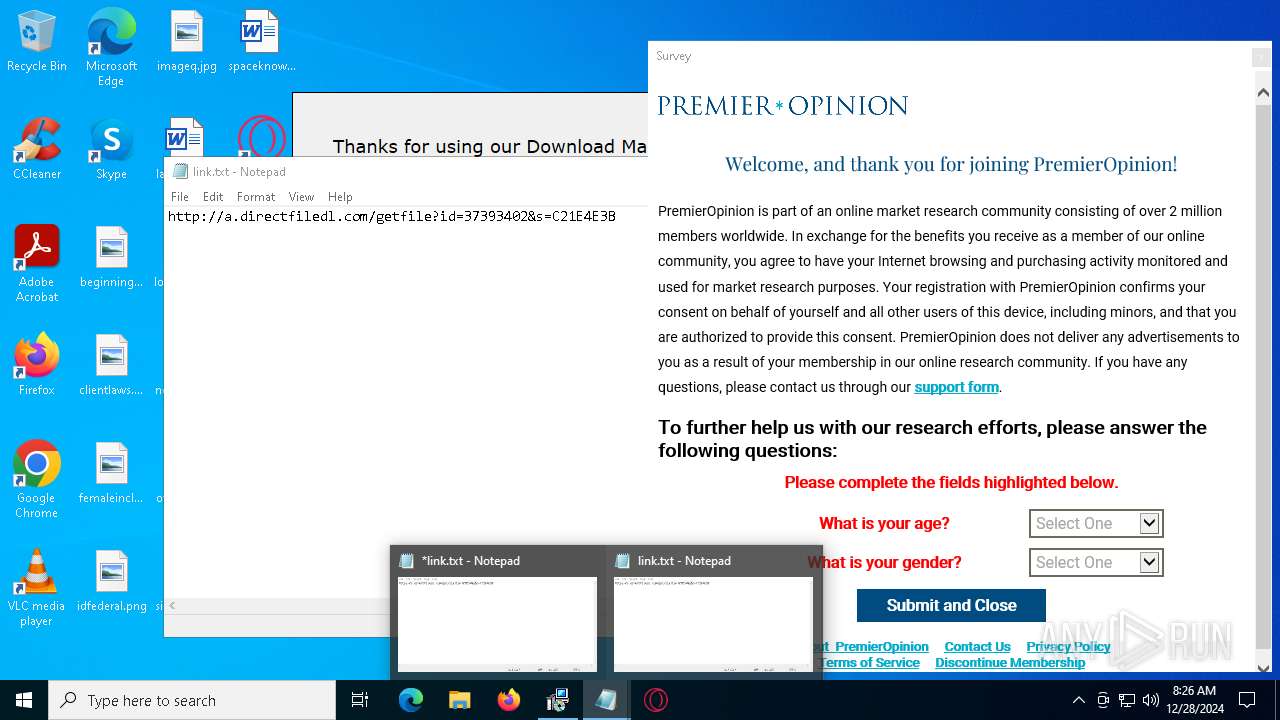This screenshot has height=720, width=1280.
Task: Open Opera from the taskbar
Action: coord(656,700)
